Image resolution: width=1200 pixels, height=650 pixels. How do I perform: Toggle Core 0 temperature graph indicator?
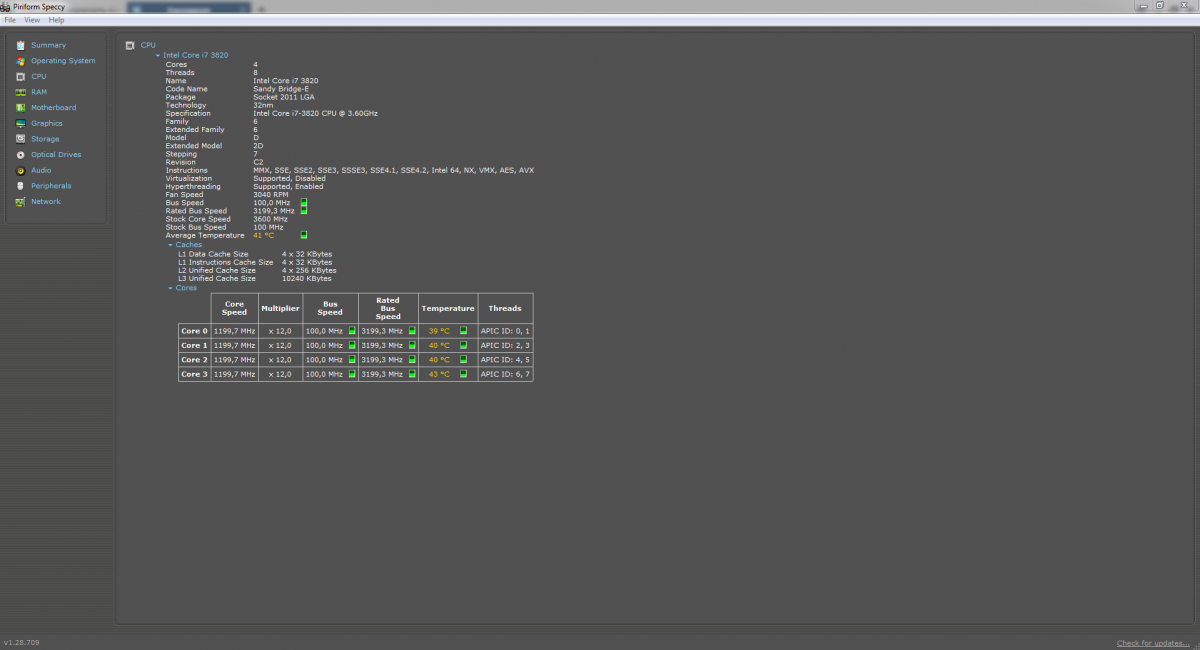[x=463, y=331]
